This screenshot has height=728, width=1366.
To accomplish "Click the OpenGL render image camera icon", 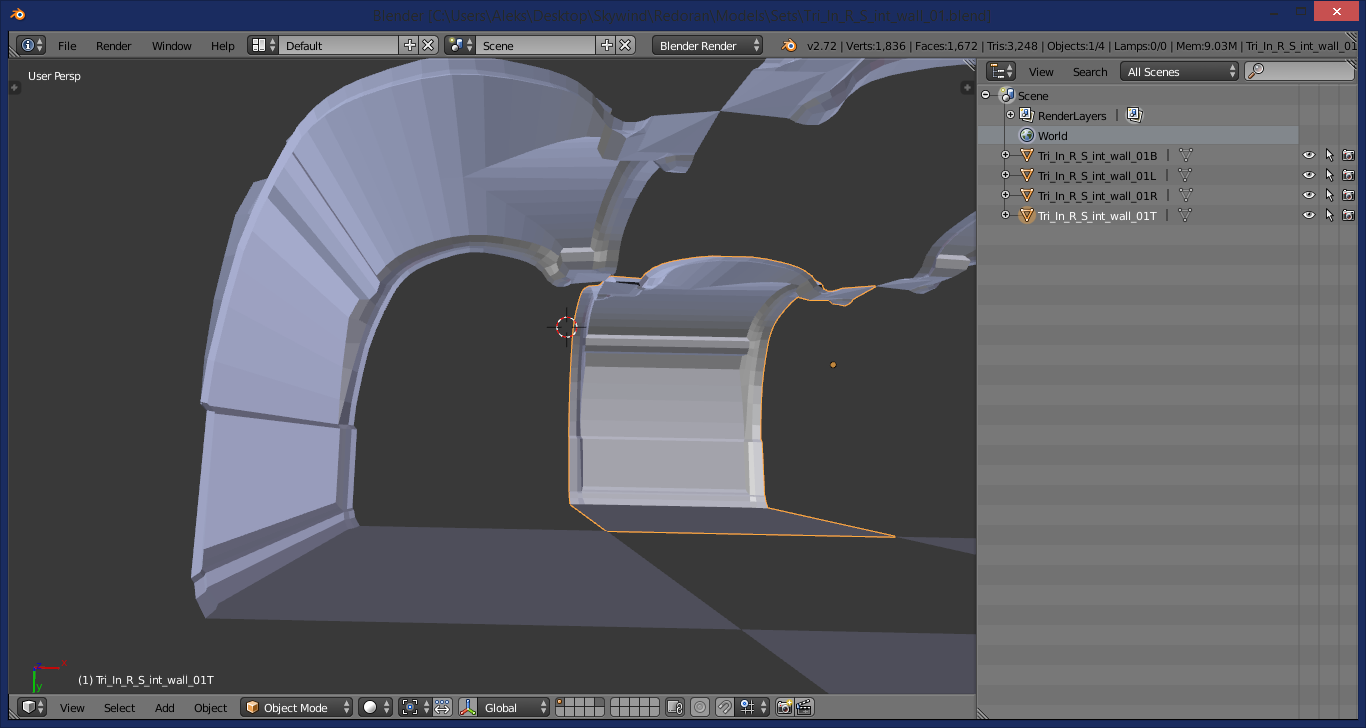I will coord(784,707).
